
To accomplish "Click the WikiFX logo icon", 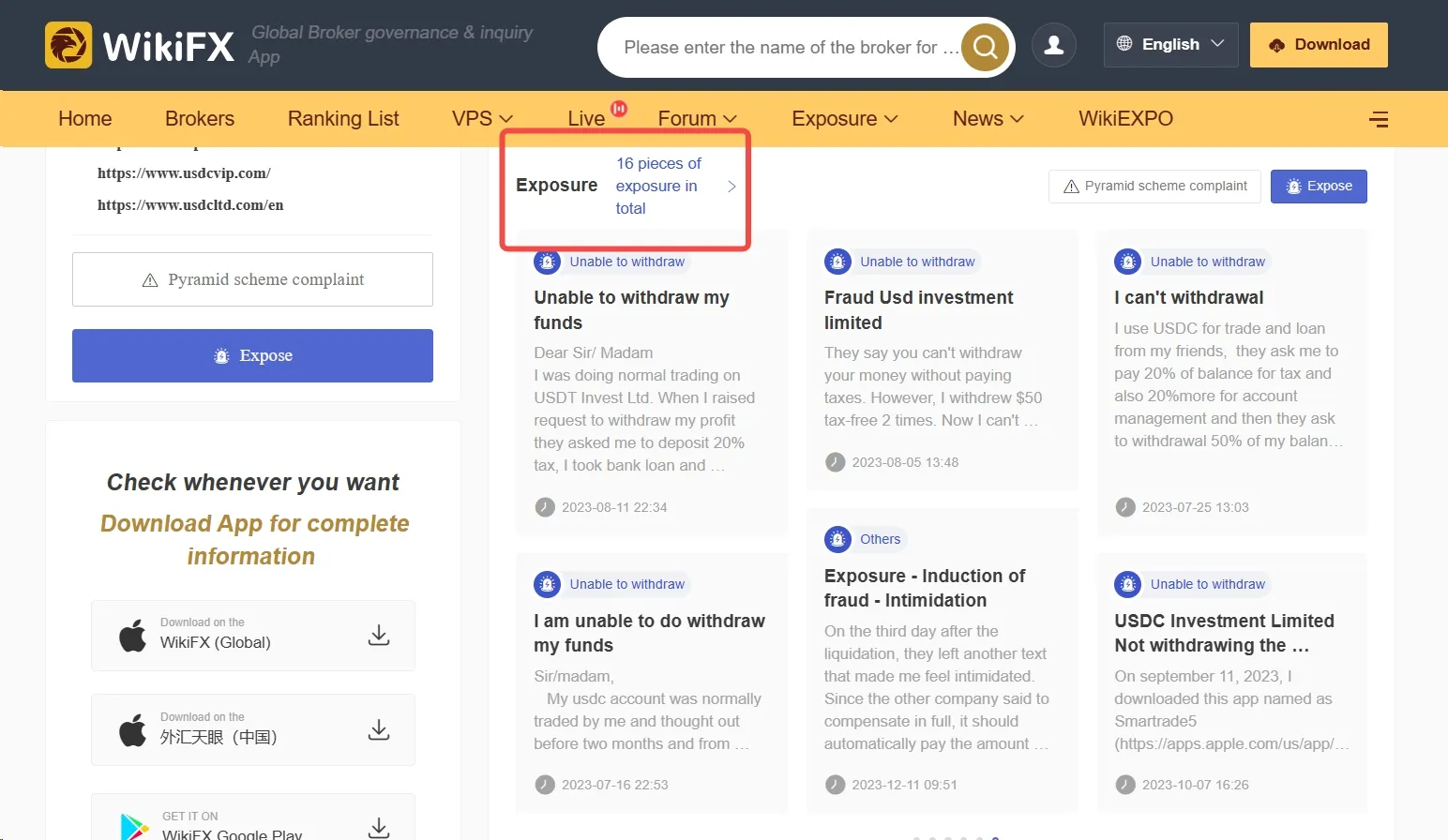I will (68, 45).
